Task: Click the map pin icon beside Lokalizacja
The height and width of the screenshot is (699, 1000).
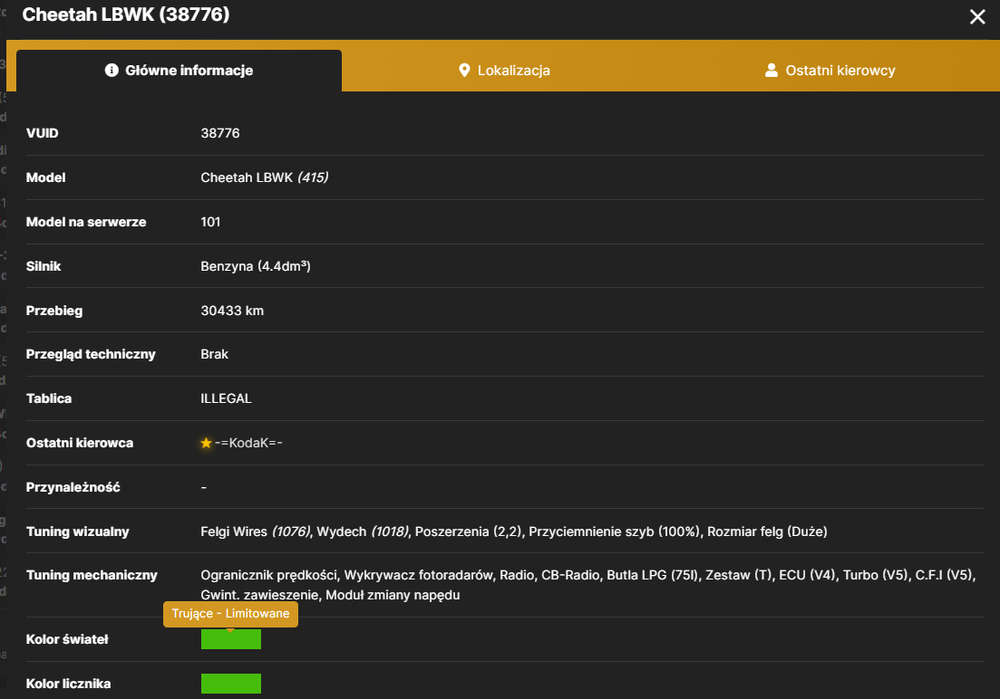Action: coord(464,70)
